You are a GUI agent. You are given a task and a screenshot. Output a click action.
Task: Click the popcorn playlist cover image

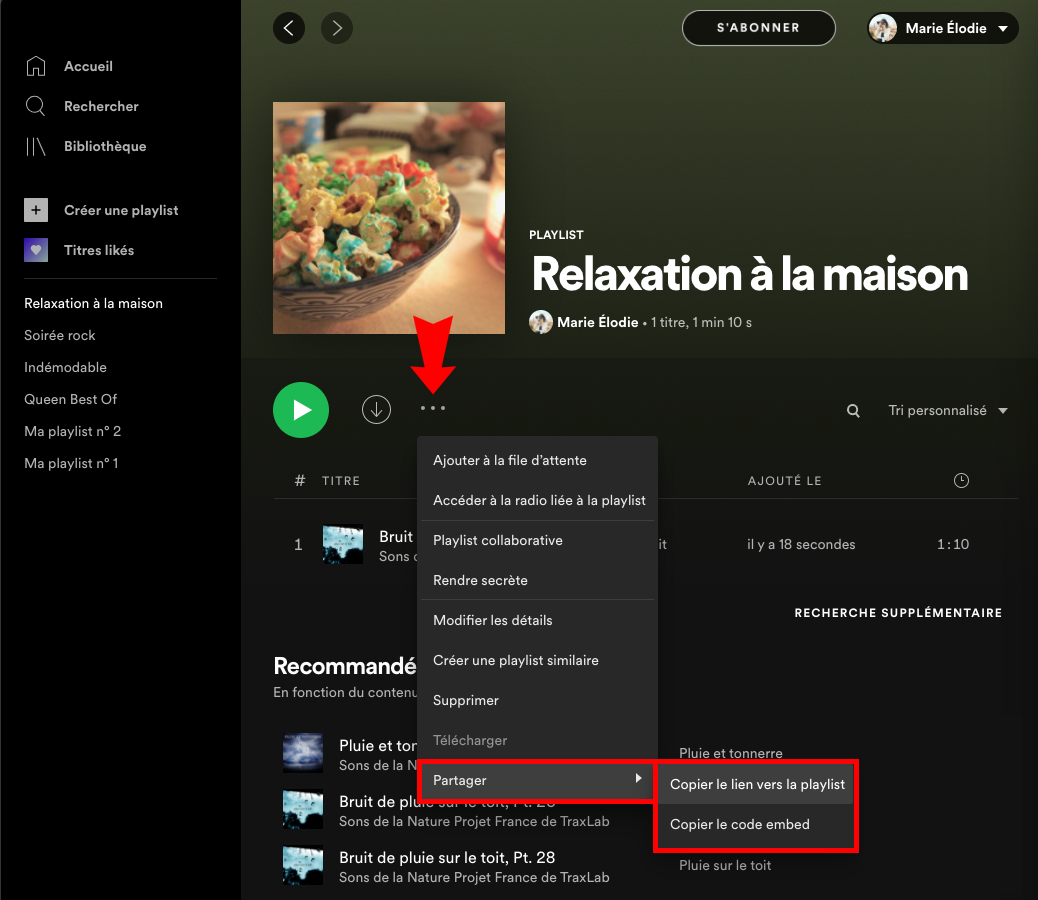coord(389,217)
